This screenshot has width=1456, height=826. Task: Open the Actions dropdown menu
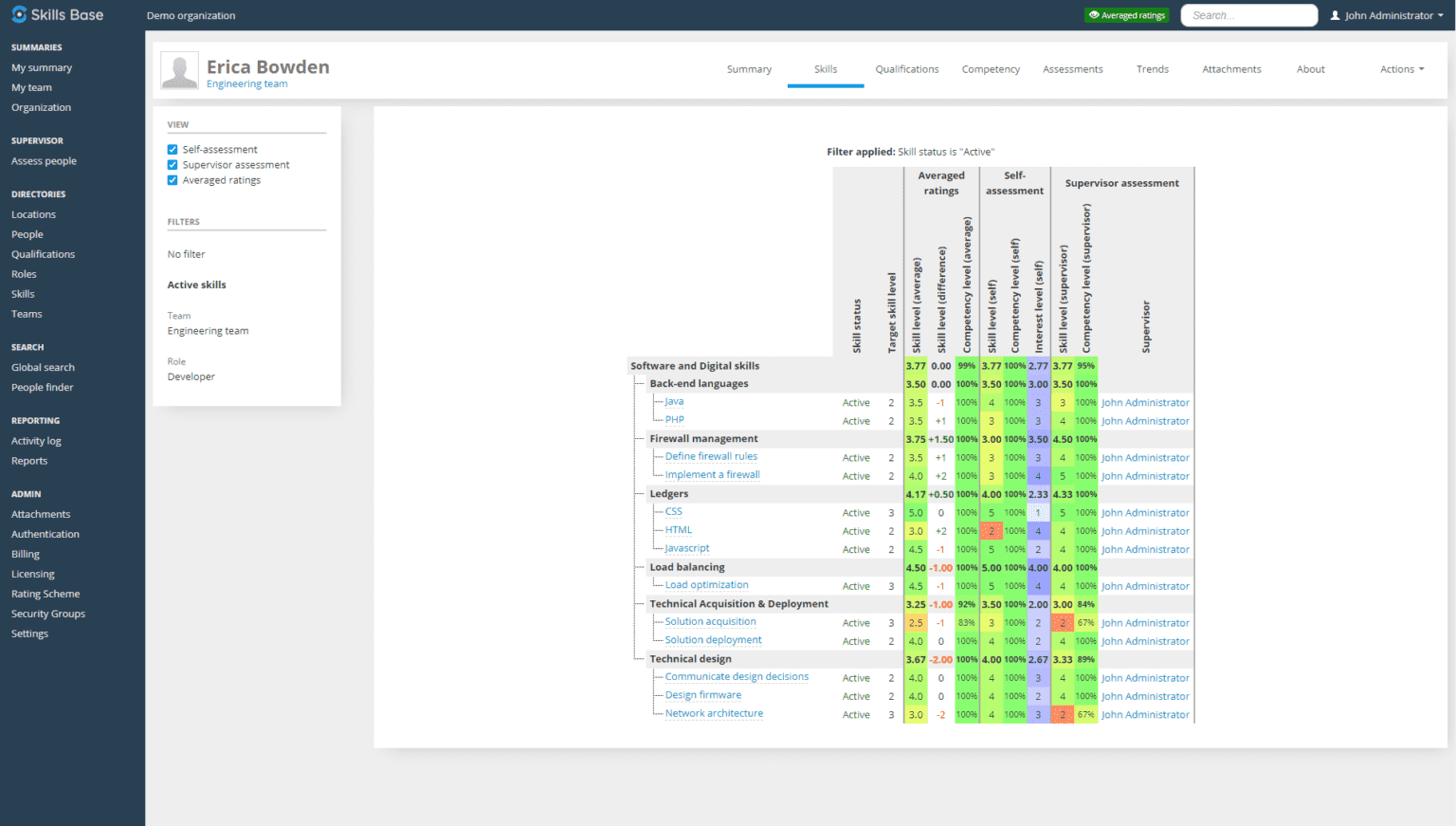point(1402,69)
